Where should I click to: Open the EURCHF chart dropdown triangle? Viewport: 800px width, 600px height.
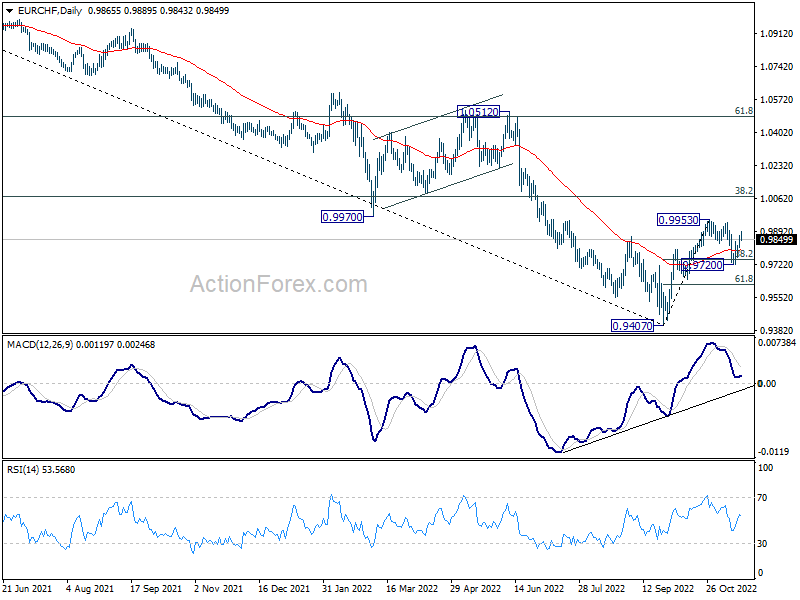pyautogui.click(x=9, y=11)
